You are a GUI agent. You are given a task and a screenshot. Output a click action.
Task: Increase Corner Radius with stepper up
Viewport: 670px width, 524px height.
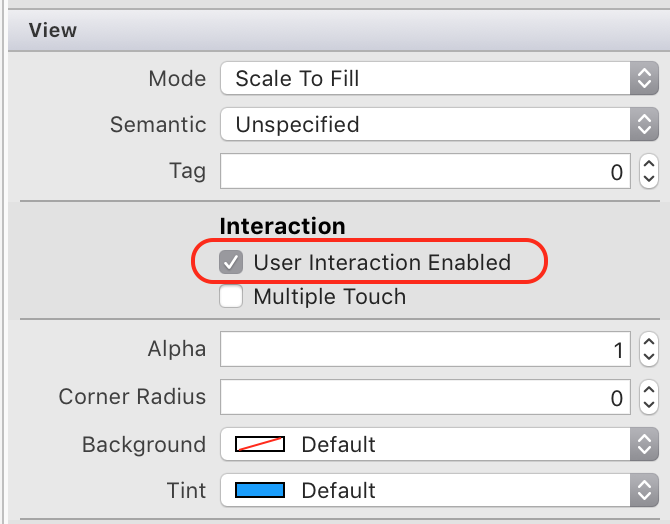(648, 390)
